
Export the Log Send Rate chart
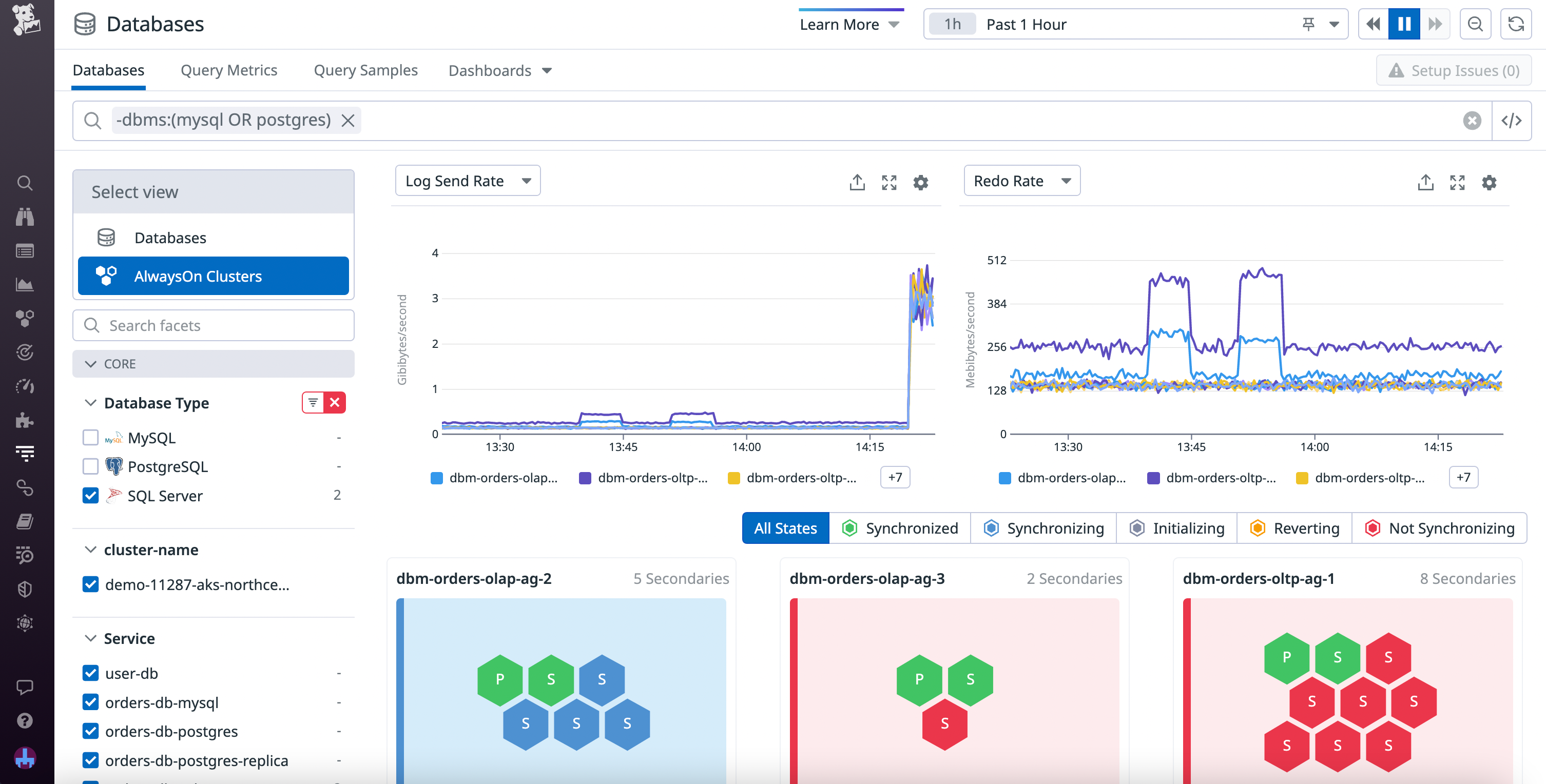tap(857, 182)
